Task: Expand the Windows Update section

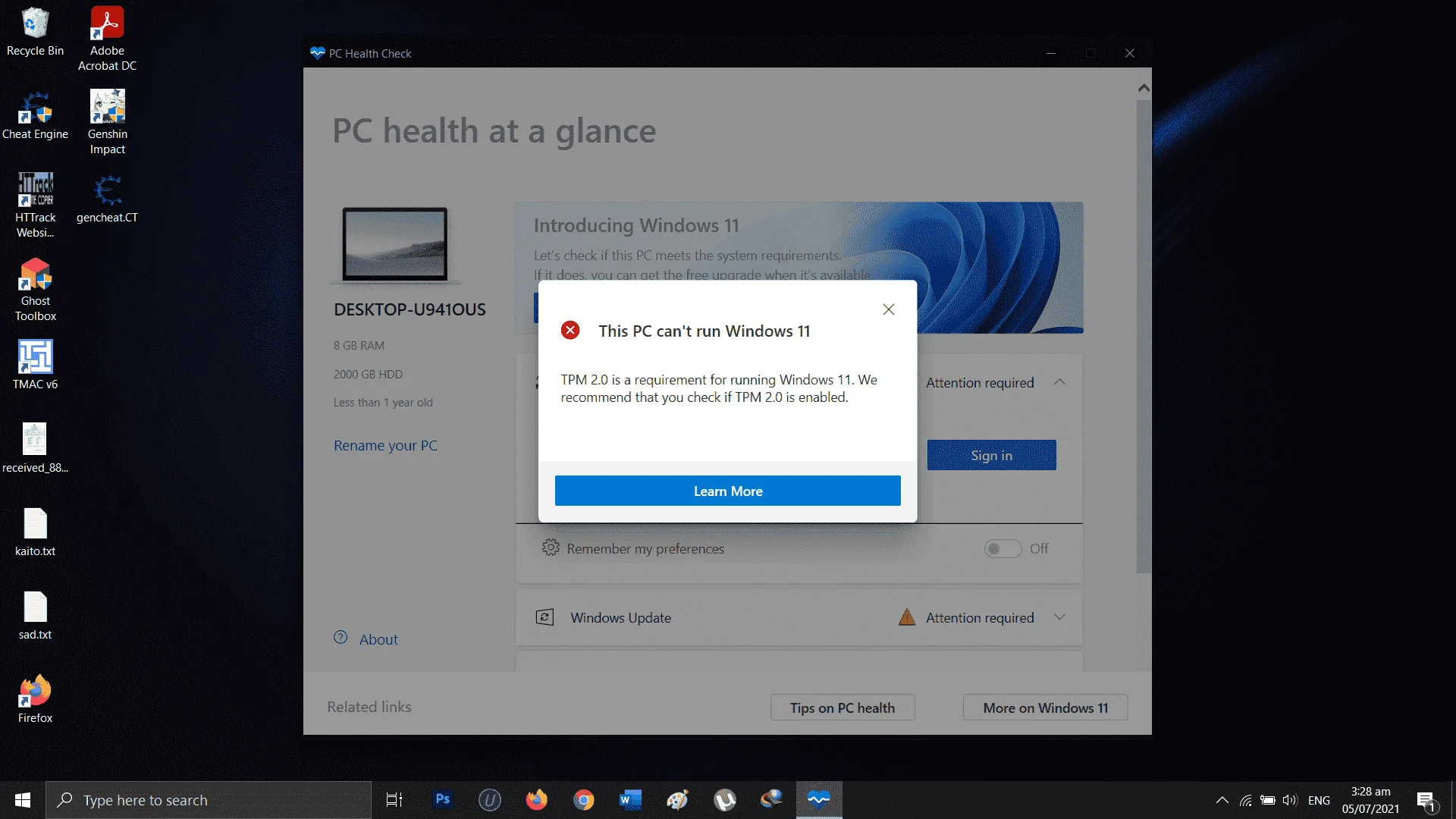Action: 1059,617
